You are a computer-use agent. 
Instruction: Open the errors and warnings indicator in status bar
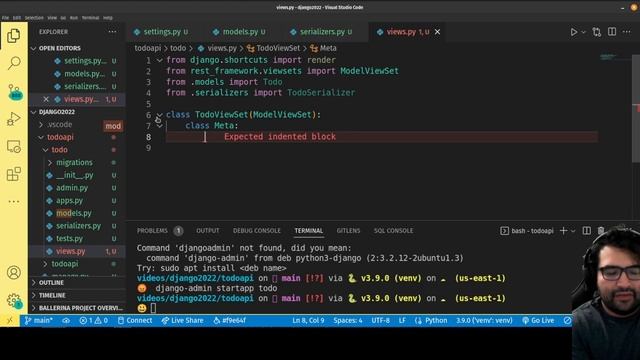(x=93, y=320)
